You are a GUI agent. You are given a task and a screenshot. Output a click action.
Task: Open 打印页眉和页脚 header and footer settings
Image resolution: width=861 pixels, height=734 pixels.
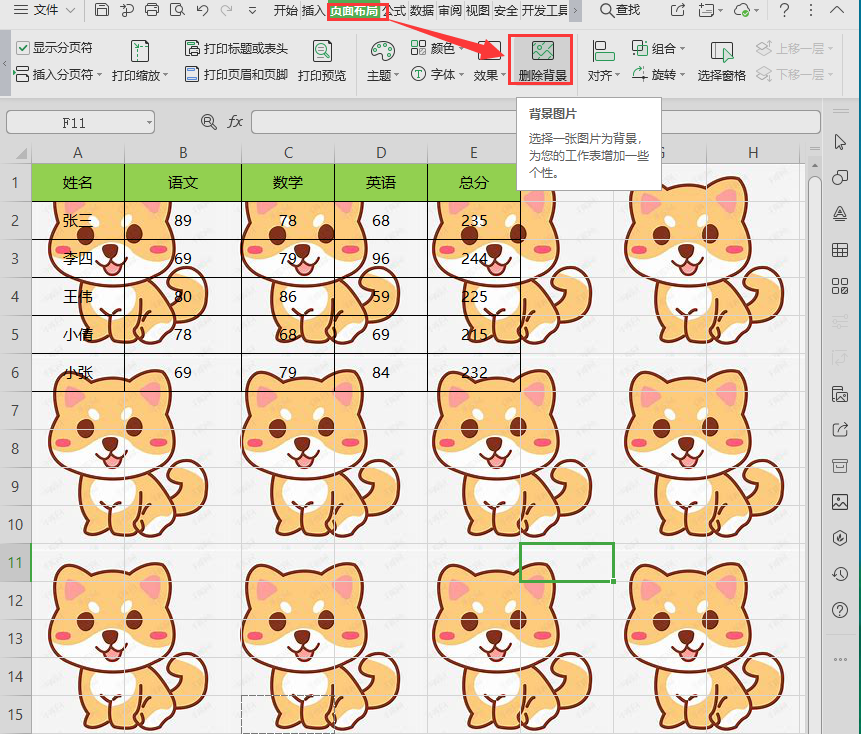[x=236, y=75]
